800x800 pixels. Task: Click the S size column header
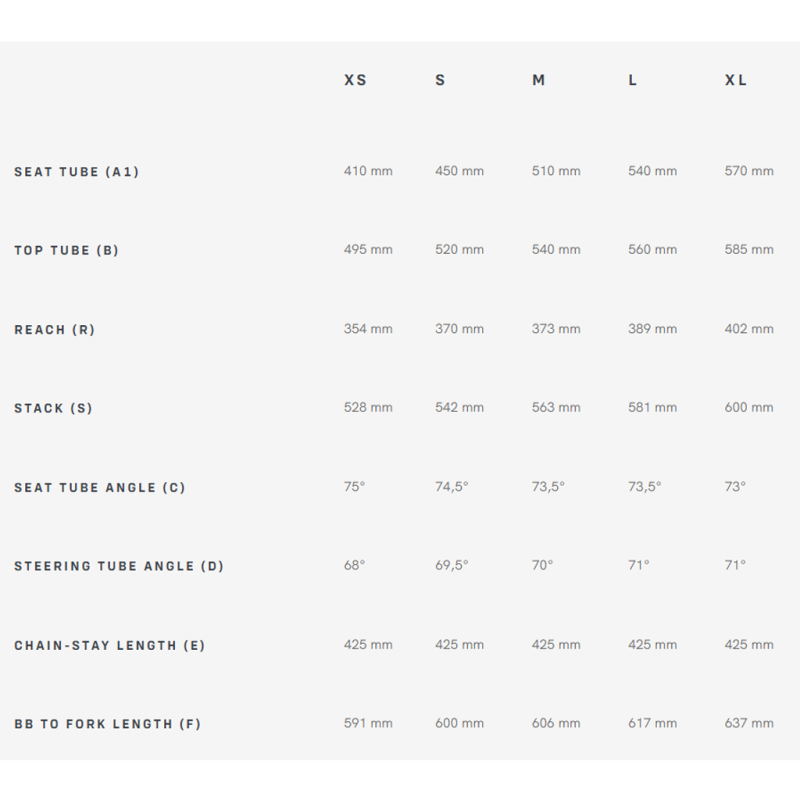[440, 80]
